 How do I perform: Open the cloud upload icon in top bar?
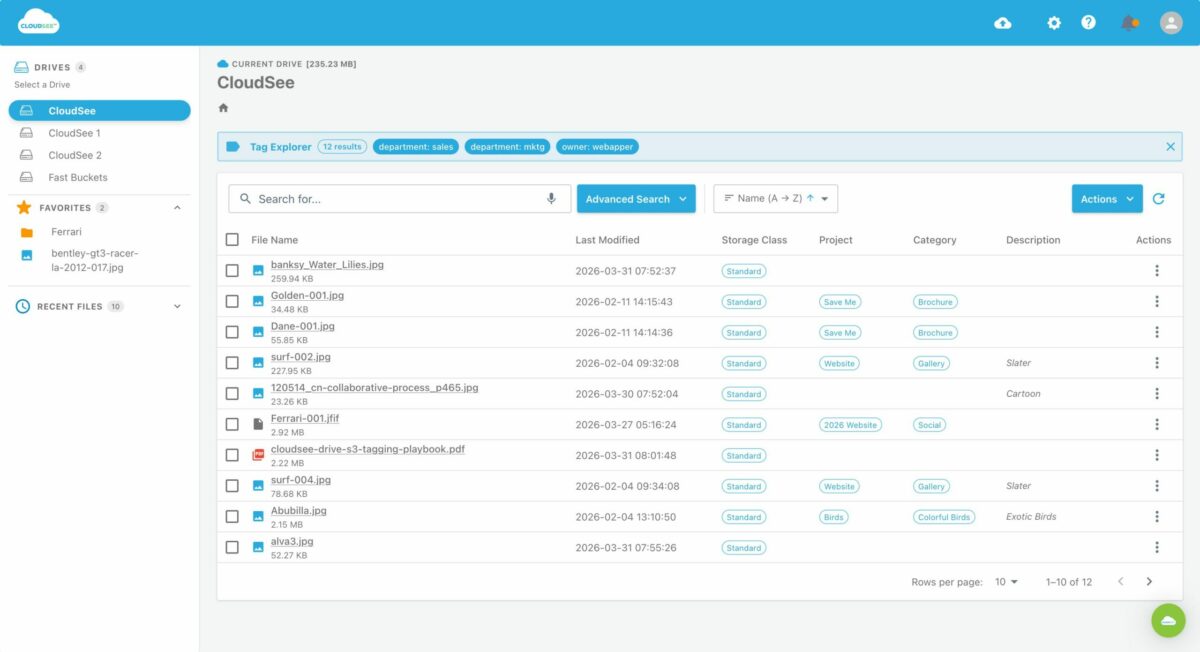click(1003, 21)
